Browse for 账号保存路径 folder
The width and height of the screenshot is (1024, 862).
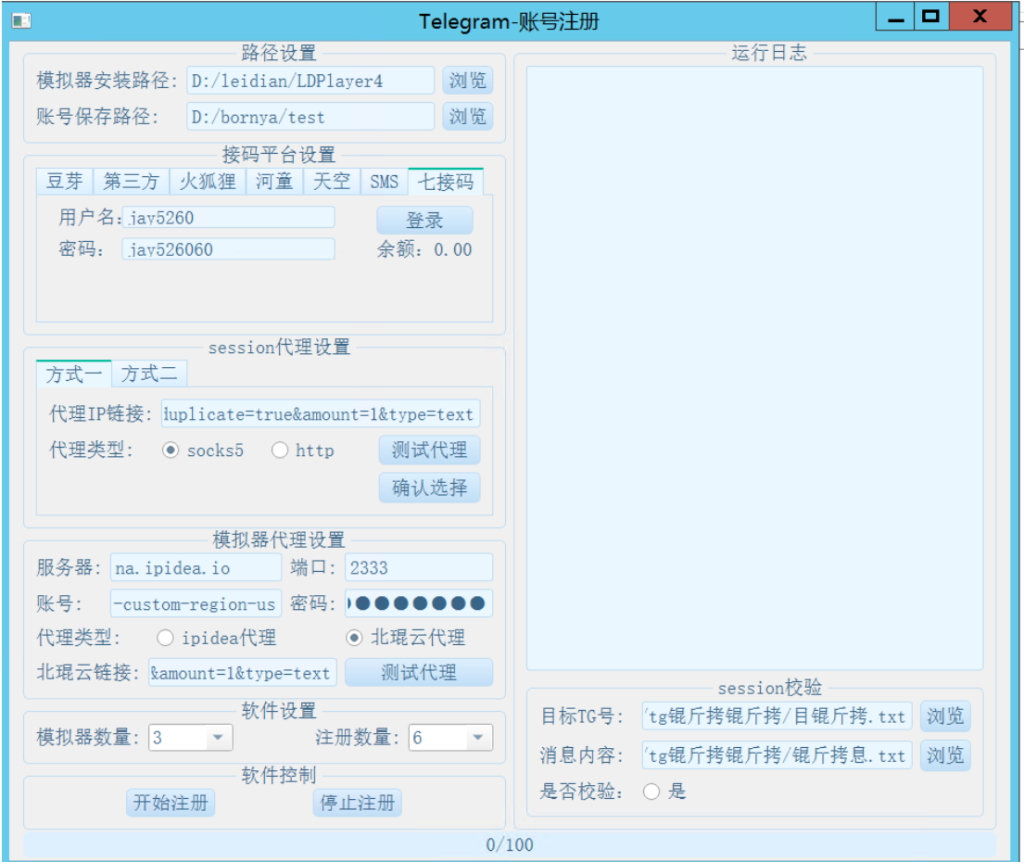468,117
